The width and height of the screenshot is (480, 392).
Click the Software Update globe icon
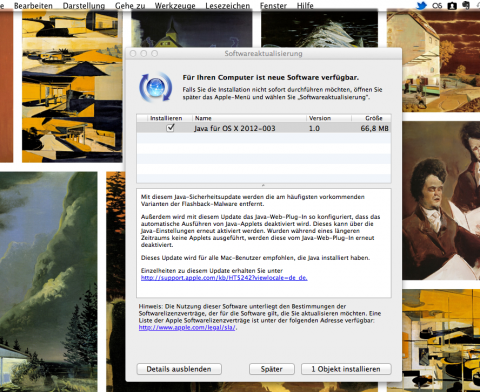(x=156, y=87)
